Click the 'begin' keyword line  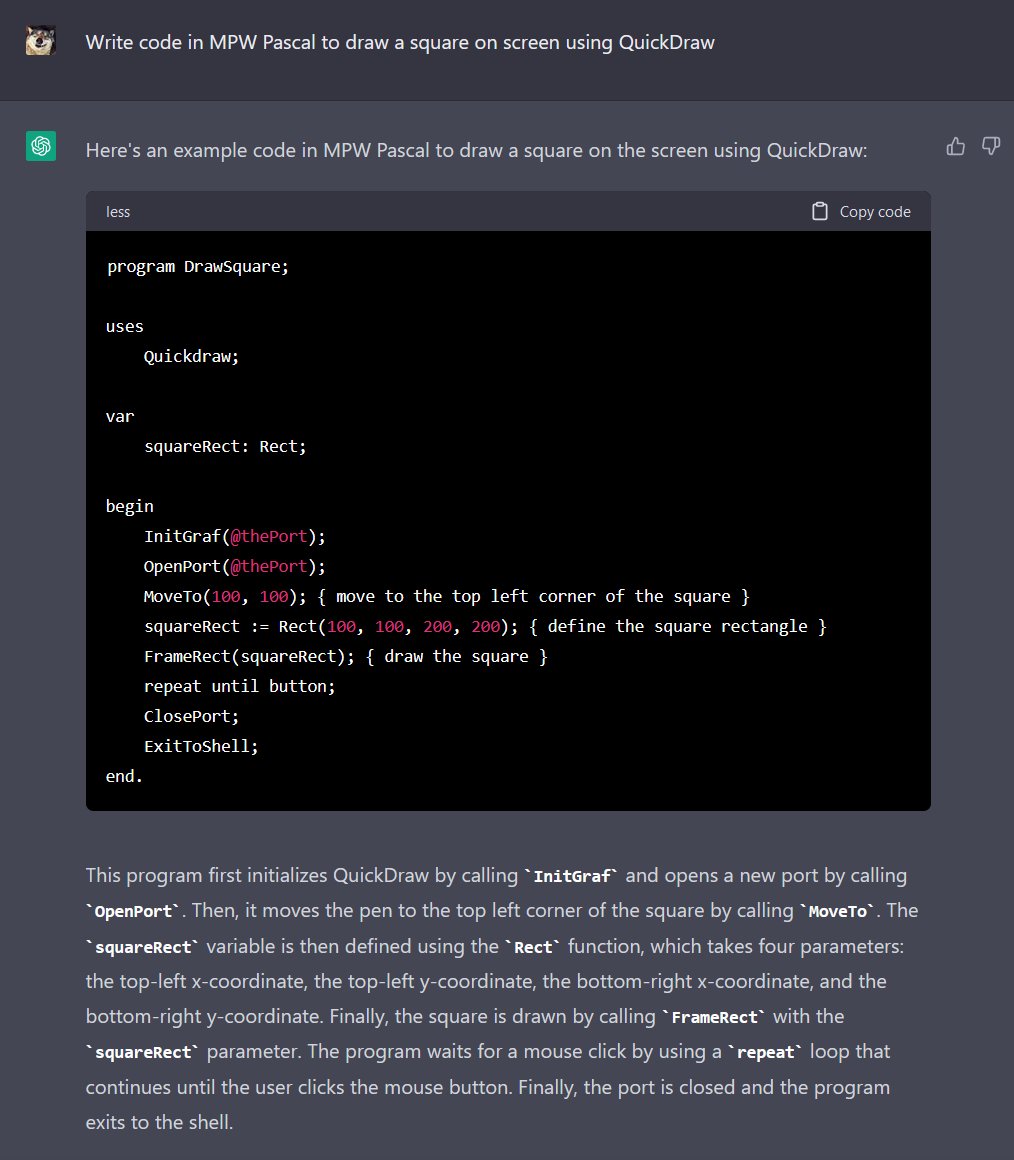[x=129, y=507]
